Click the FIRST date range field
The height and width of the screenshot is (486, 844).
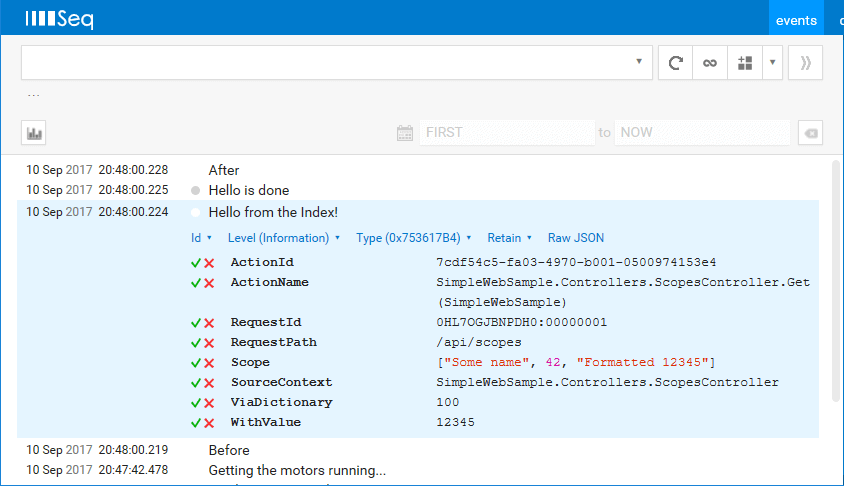point(507,132)
